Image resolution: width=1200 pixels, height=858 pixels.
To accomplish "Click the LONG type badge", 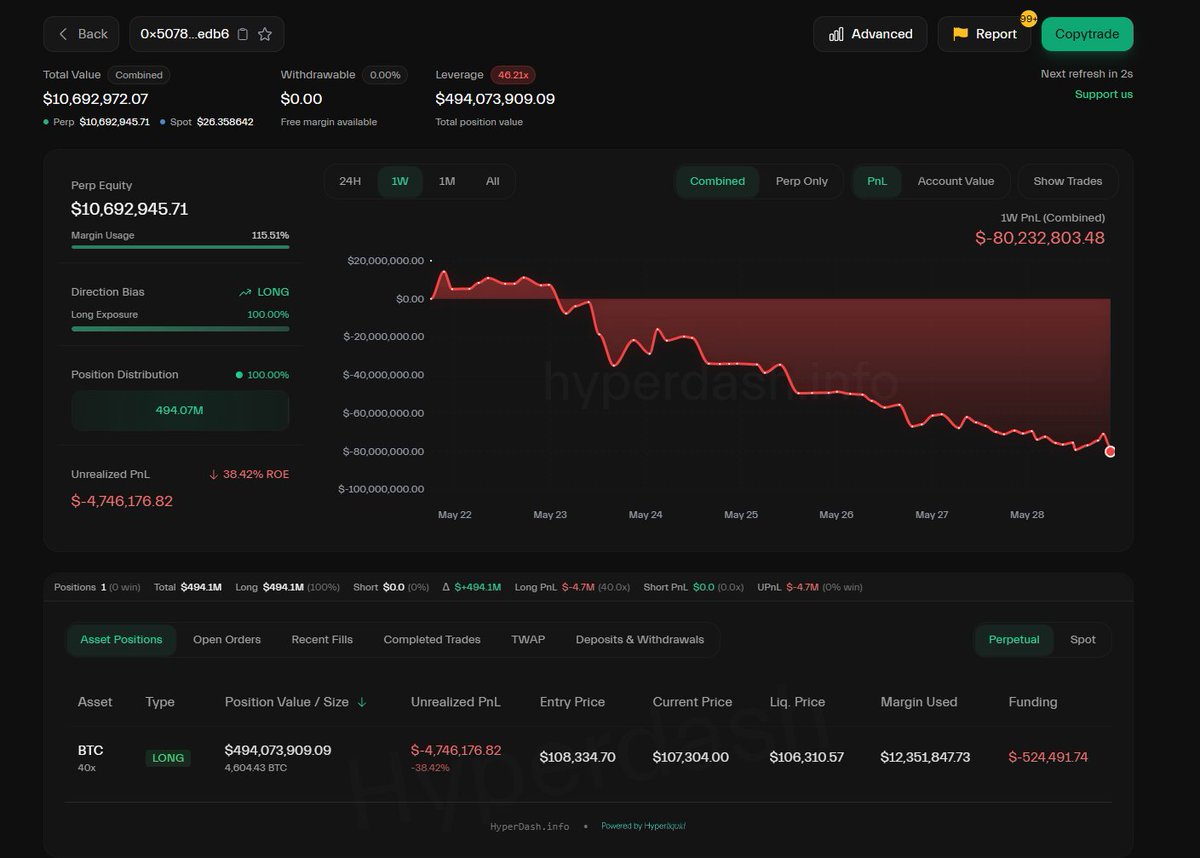I will click(168, 758).
